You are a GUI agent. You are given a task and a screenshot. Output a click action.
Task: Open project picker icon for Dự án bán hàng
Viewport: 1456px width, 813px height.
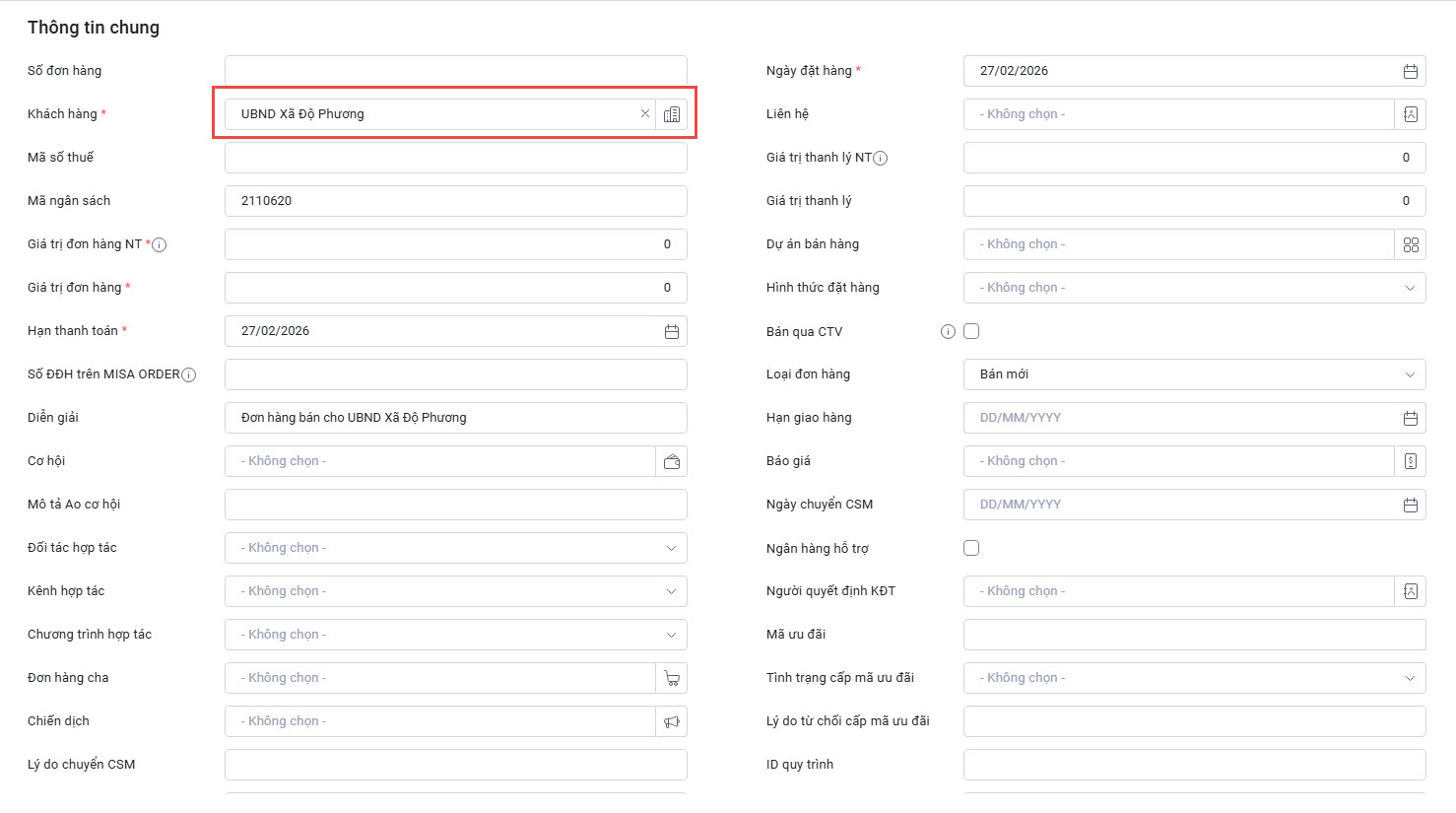click(1410, 244)
